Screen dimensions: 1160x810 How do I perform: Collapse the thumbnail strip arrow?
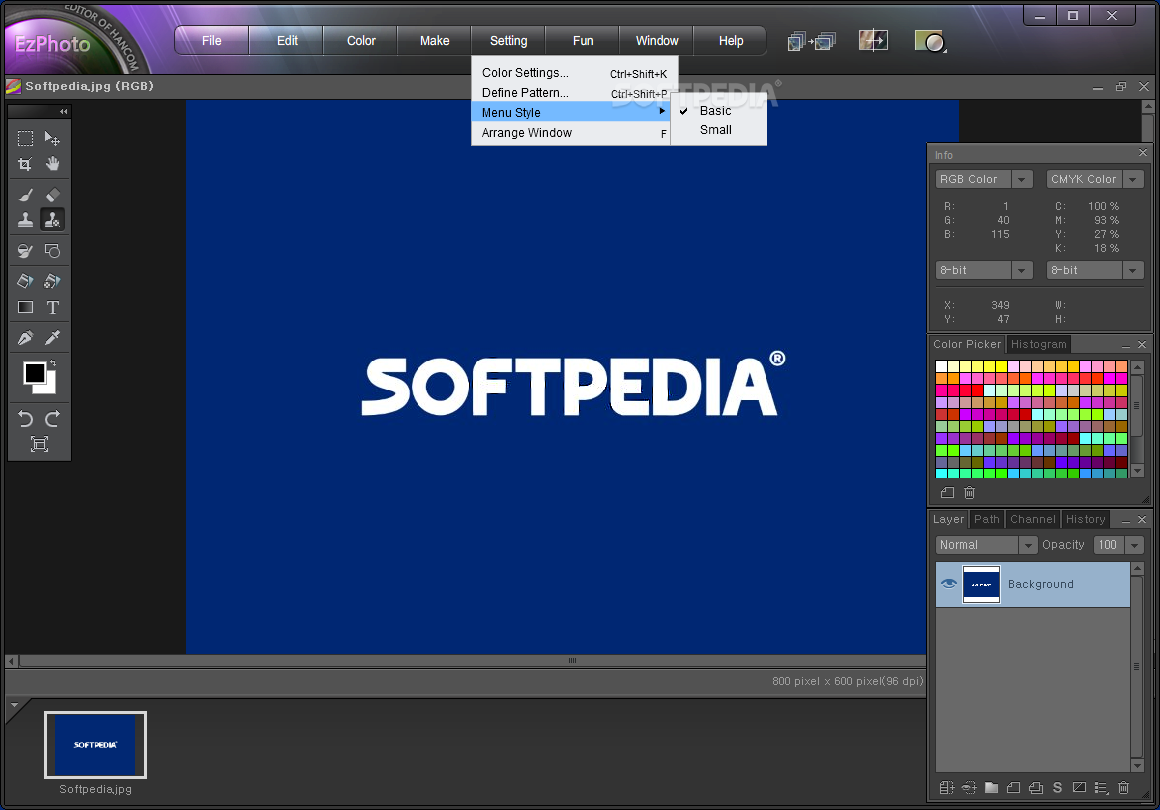[14, 706]
